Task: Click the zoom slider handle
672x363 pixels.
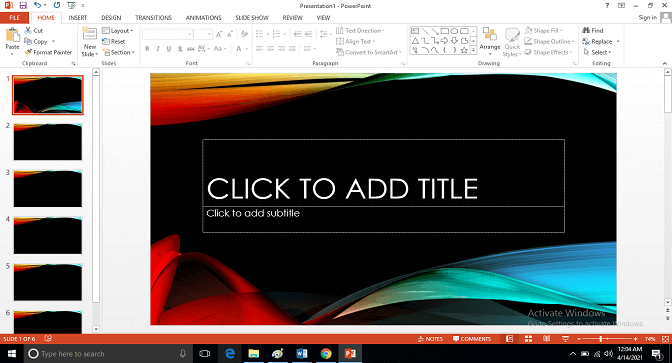Action: click(x=601, y=339)
